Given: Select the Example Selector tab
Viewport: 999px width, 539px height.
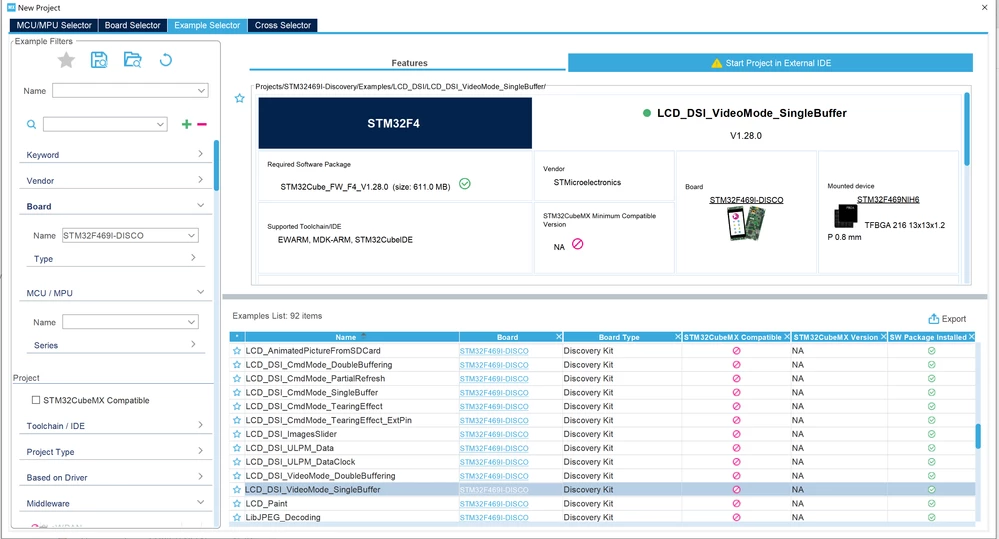Looking at the screenshot, I should 207,25.
